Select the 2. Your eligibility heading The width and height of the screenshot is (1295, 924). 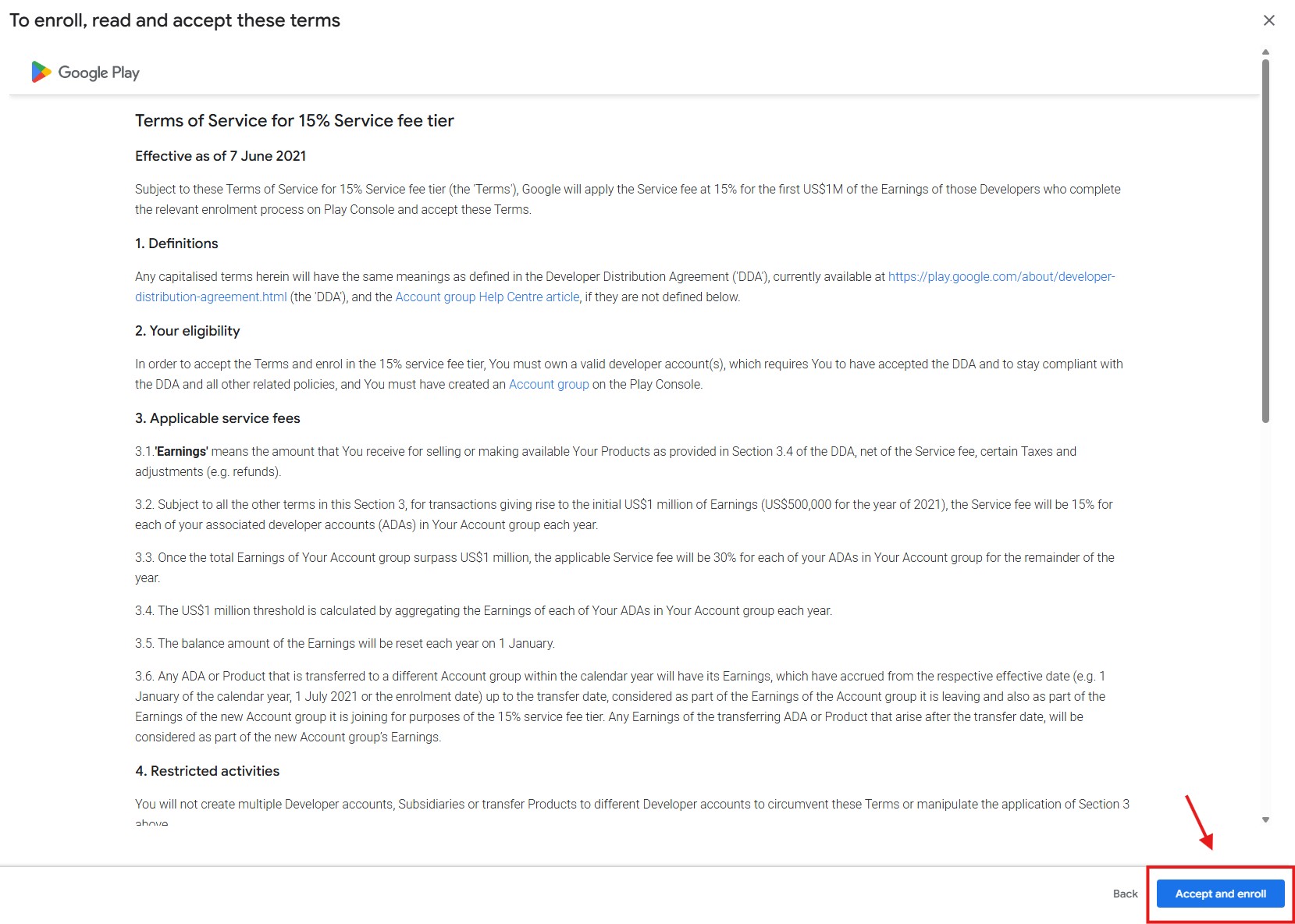[x=187, y=331]
